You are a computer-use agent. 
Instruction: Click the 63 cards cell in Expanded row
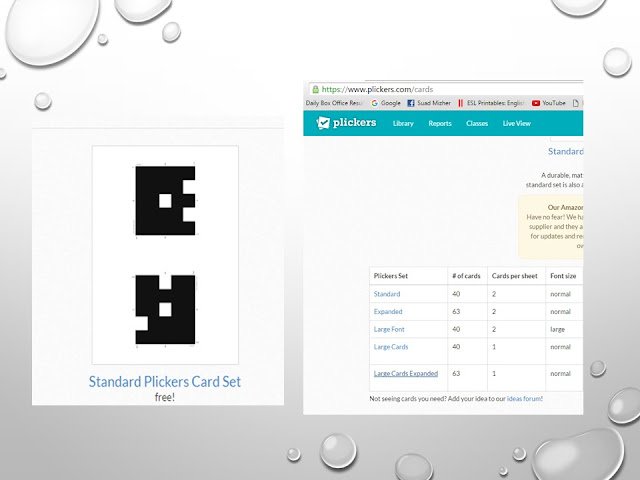[x=456, y=311]
